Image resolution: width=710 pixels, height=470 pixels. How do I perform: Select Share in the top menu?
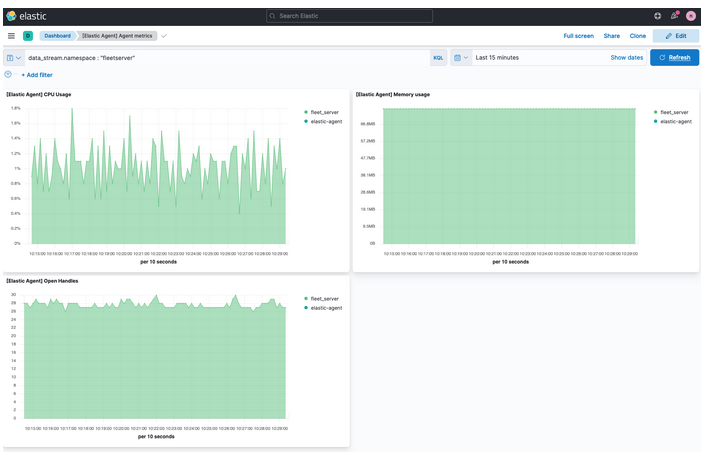tap(611, 35)
